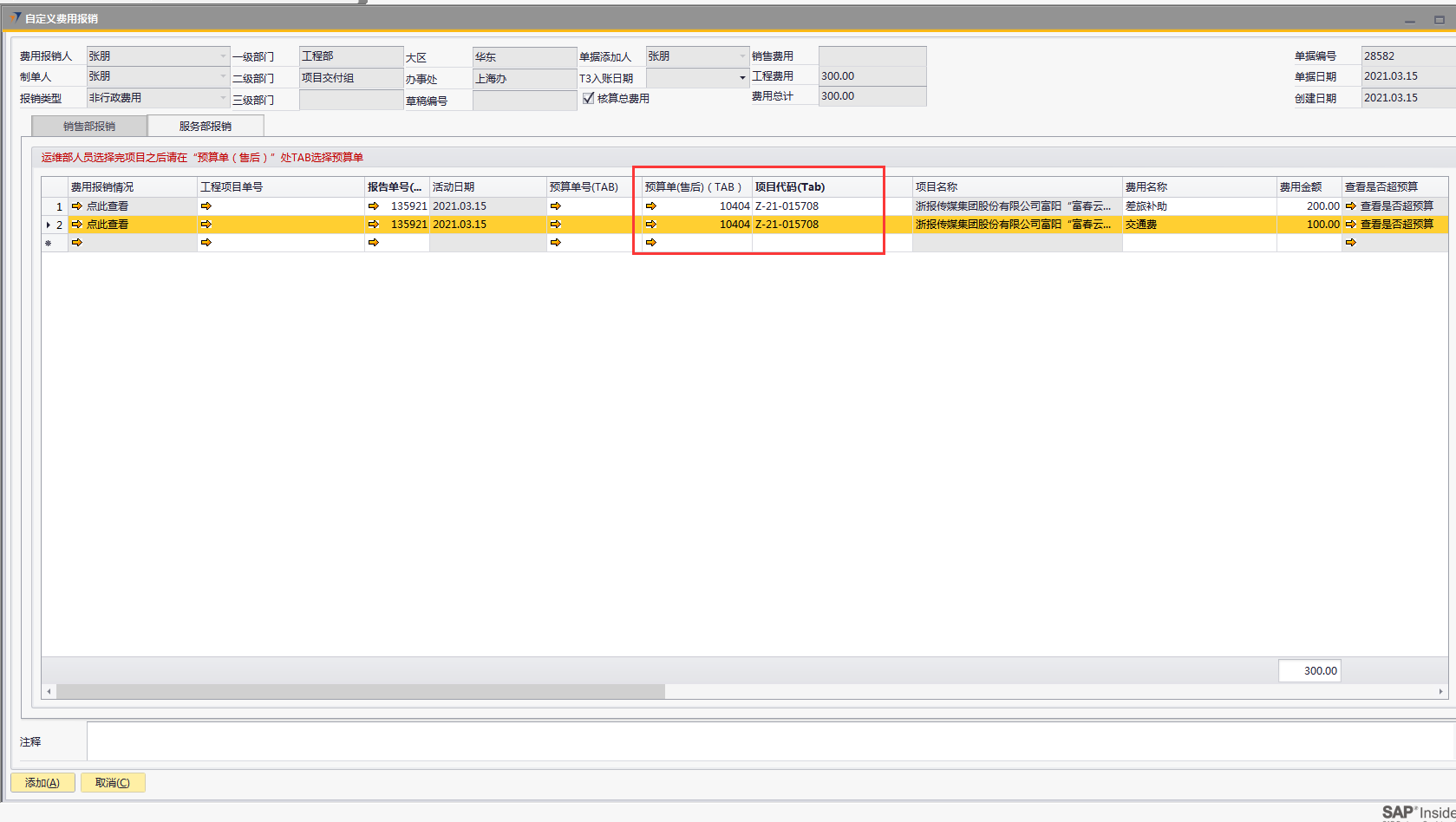Open report 135921 link arrow in row 1
1456x822 pixels.
[374, 206]
